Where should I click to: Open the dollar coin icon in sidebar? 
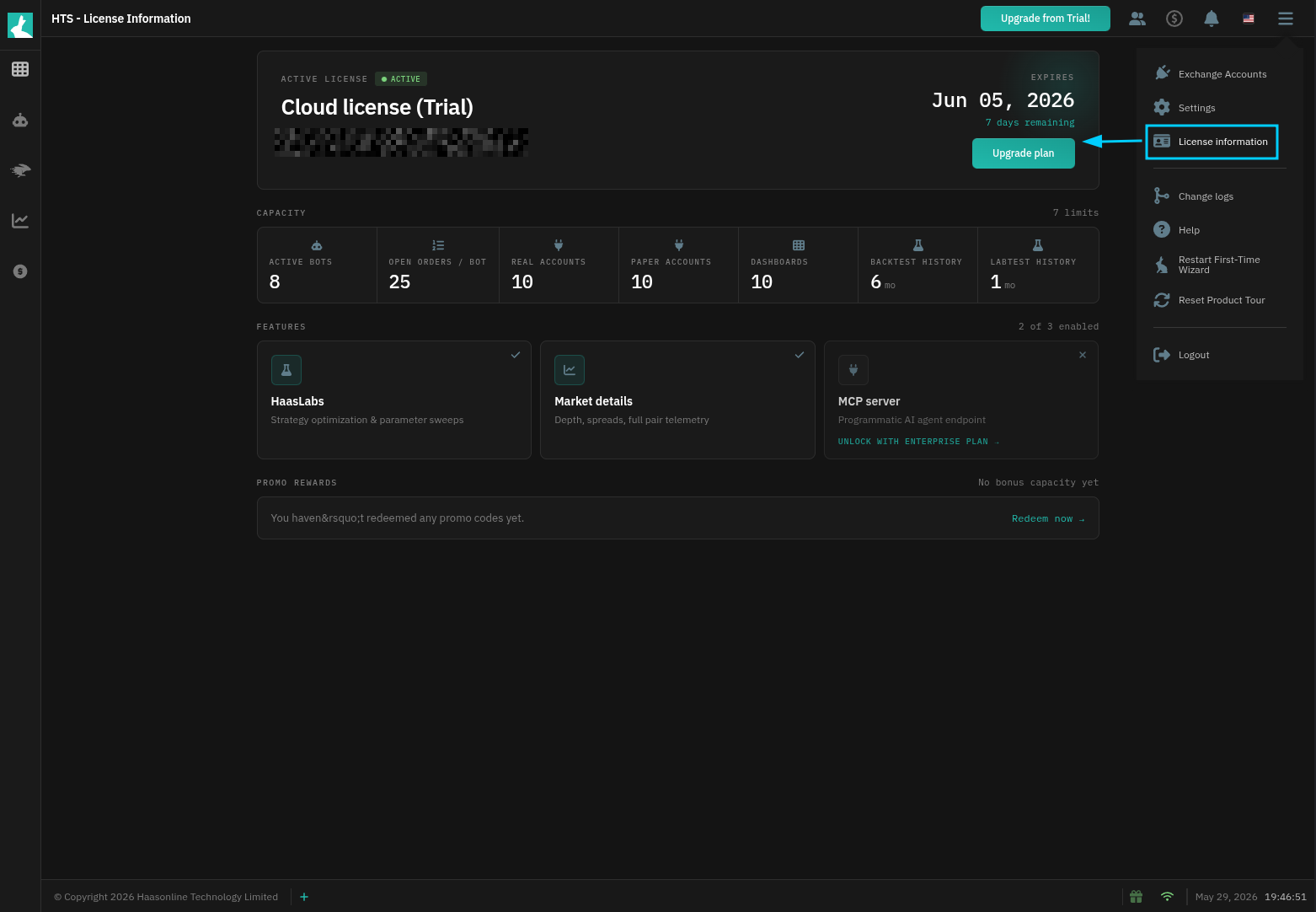click(x=20, y=271)
